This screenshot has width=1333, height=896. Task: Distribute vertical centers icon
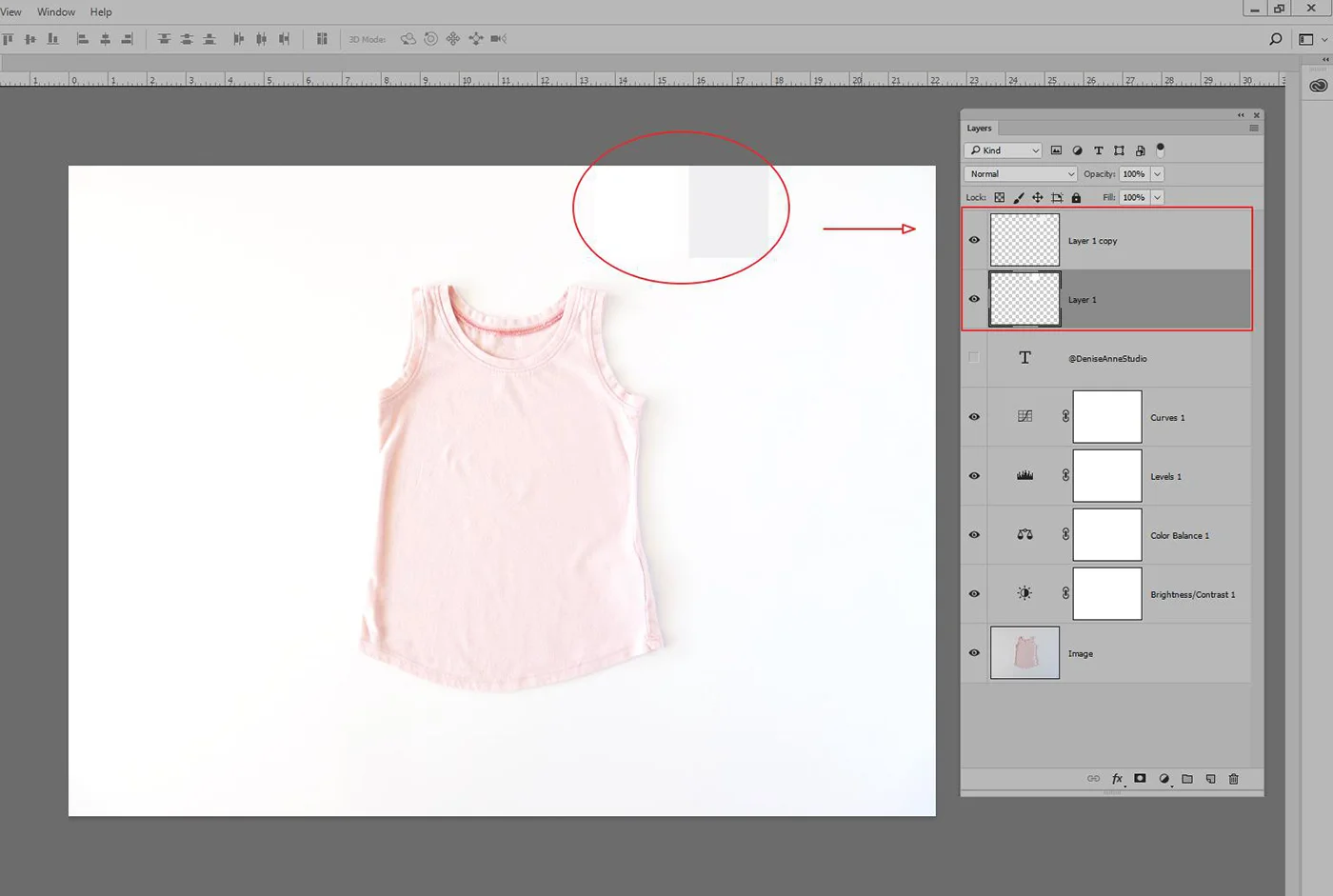pos(187,39)
